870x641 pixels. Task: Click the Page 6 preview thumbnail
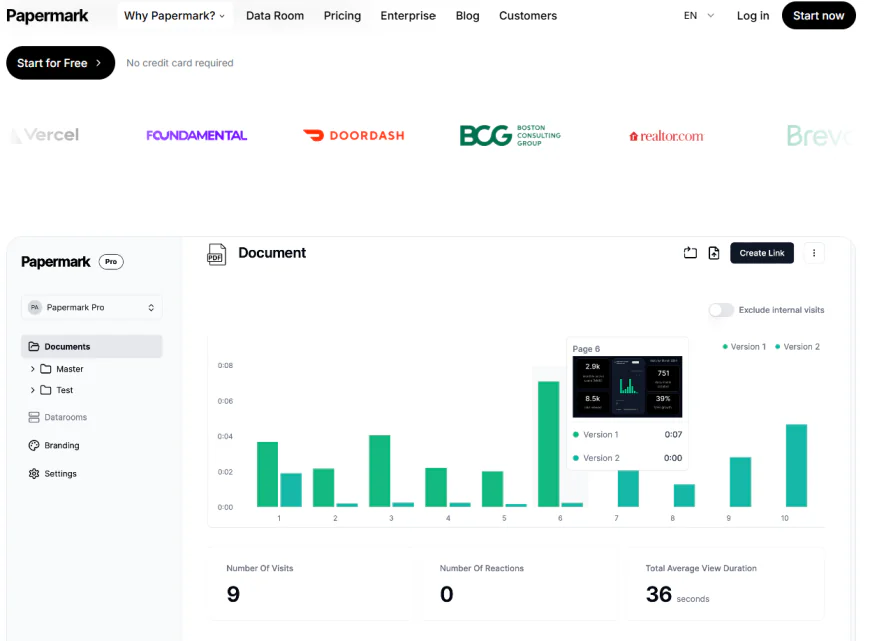pyautogui.click(x=627, y=387)
